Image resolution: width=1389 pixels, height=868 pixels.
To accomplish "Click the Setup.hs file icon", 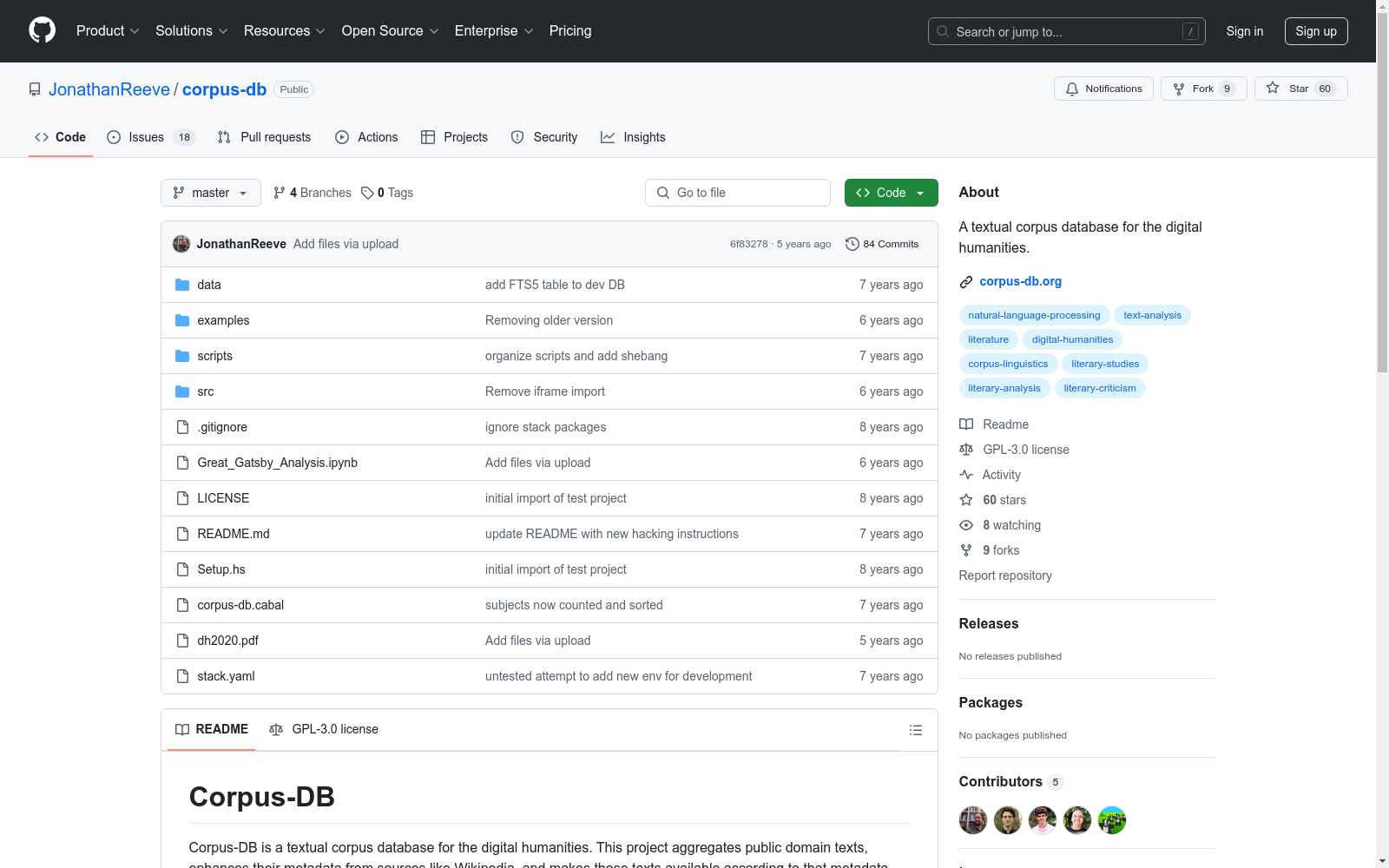I will point(182,569).
